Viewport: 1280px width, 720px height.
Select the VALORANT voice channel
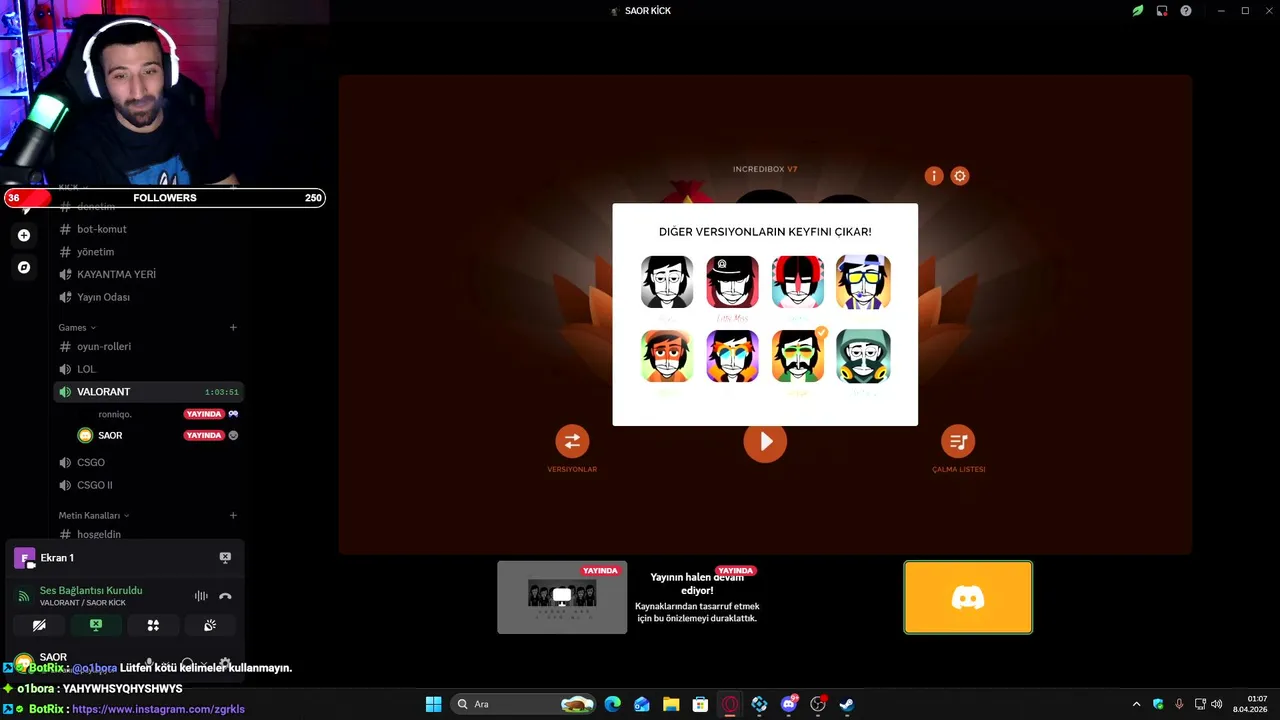(x=148, y=392)
